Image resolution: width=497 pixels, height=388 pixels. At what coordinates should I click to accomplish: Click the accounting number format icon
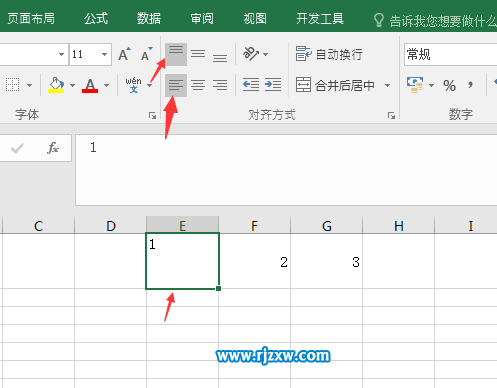click(x=415, y=85)
